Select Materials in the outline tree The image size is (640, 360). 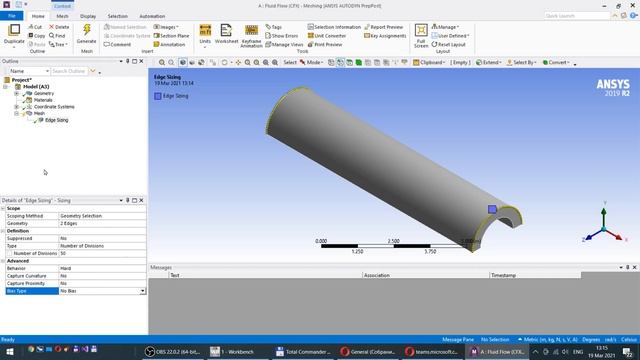coord(43,100)
